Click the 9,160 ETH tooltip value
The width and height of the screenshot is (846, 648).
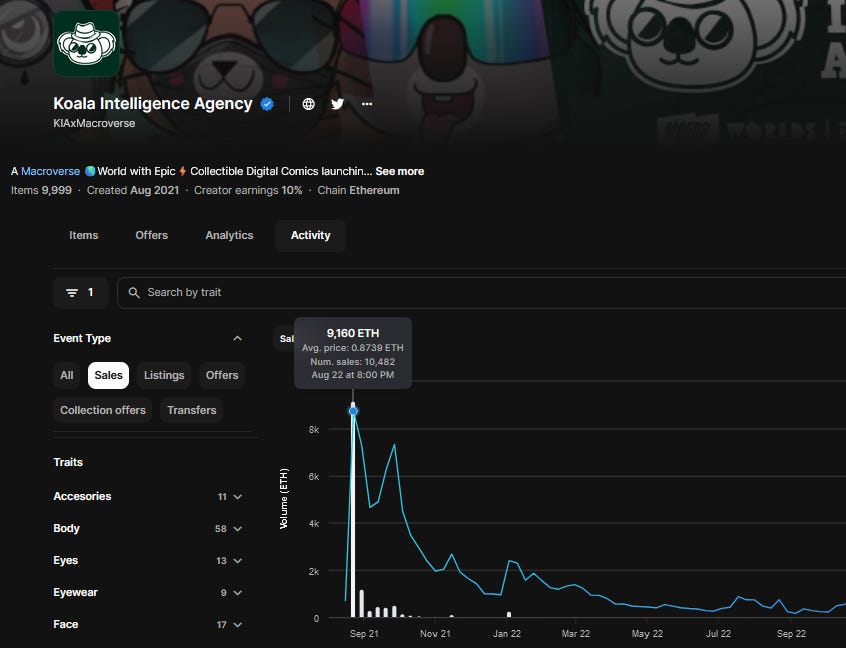[353, 333]
